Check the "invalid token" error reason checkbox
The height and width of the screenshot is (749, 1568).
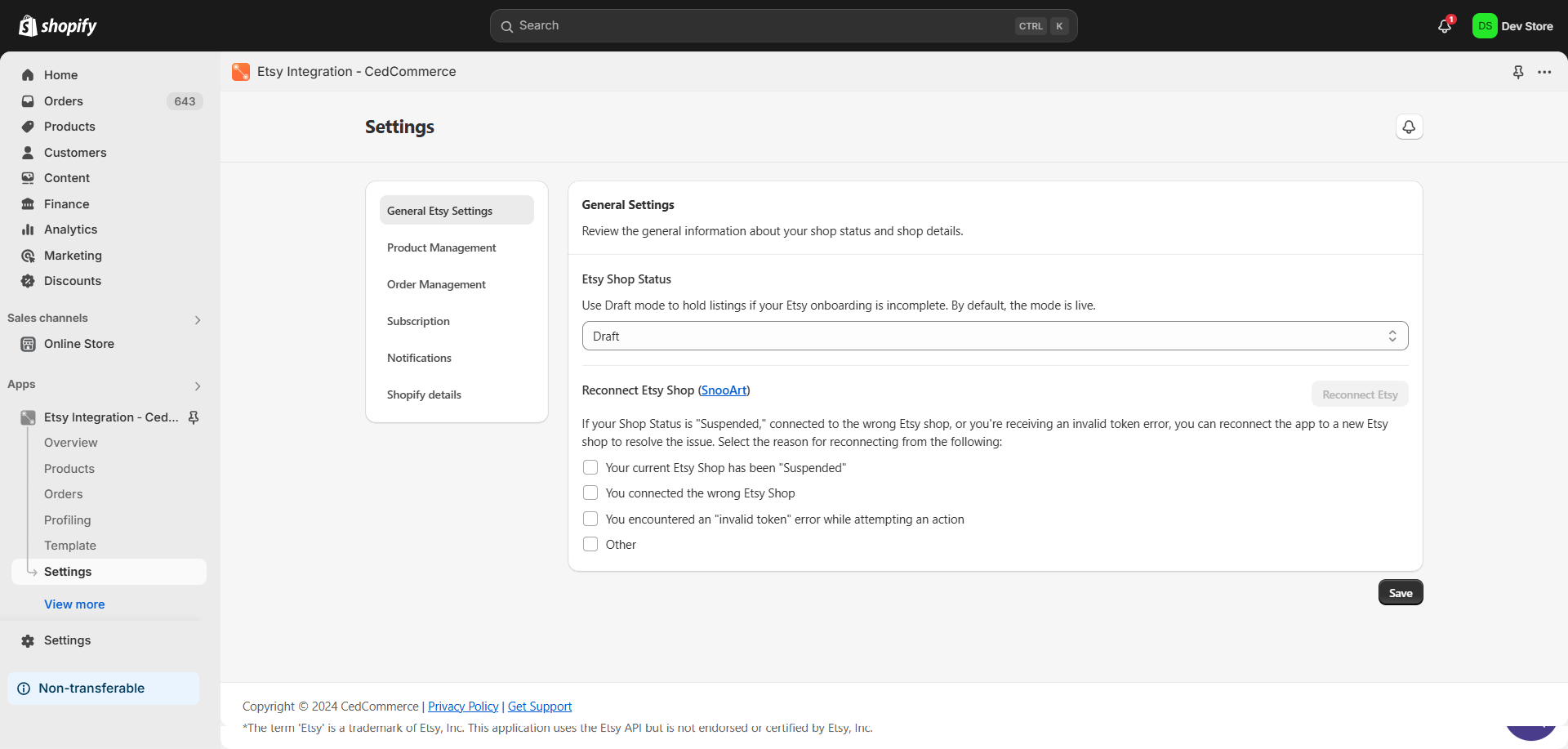tap(590, 519)
